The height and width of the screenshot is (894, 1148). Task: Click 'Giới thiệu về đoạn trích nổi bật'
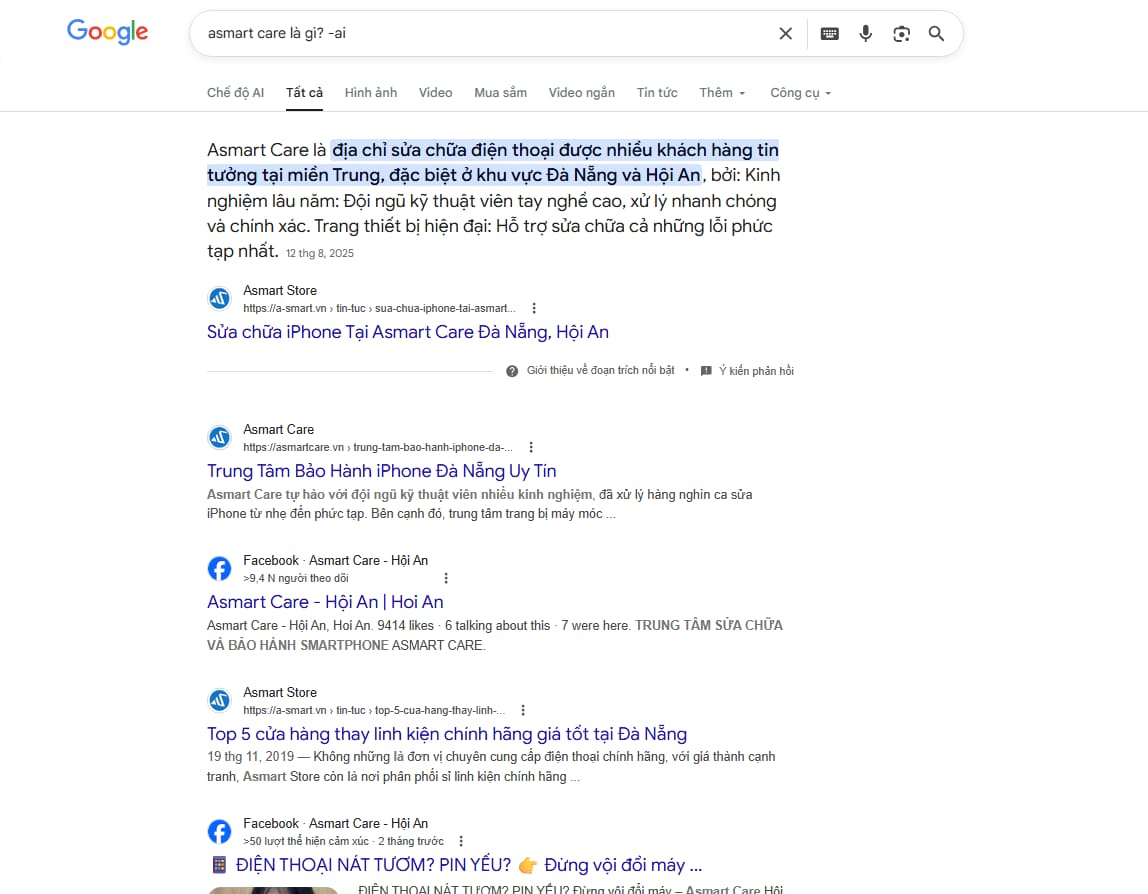(x=600, y=371)
